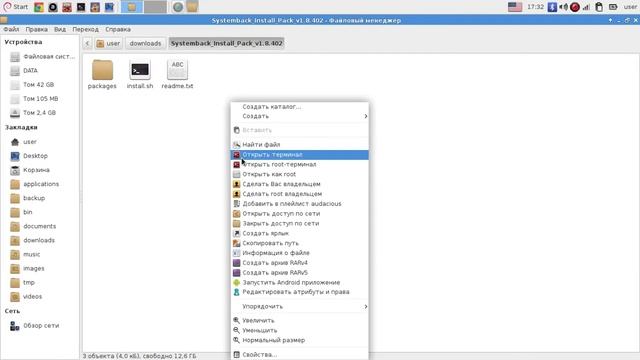The width and height of the screenshot is (640, 360).
Task: Open the Переход menu
Action: coord(85,29)
